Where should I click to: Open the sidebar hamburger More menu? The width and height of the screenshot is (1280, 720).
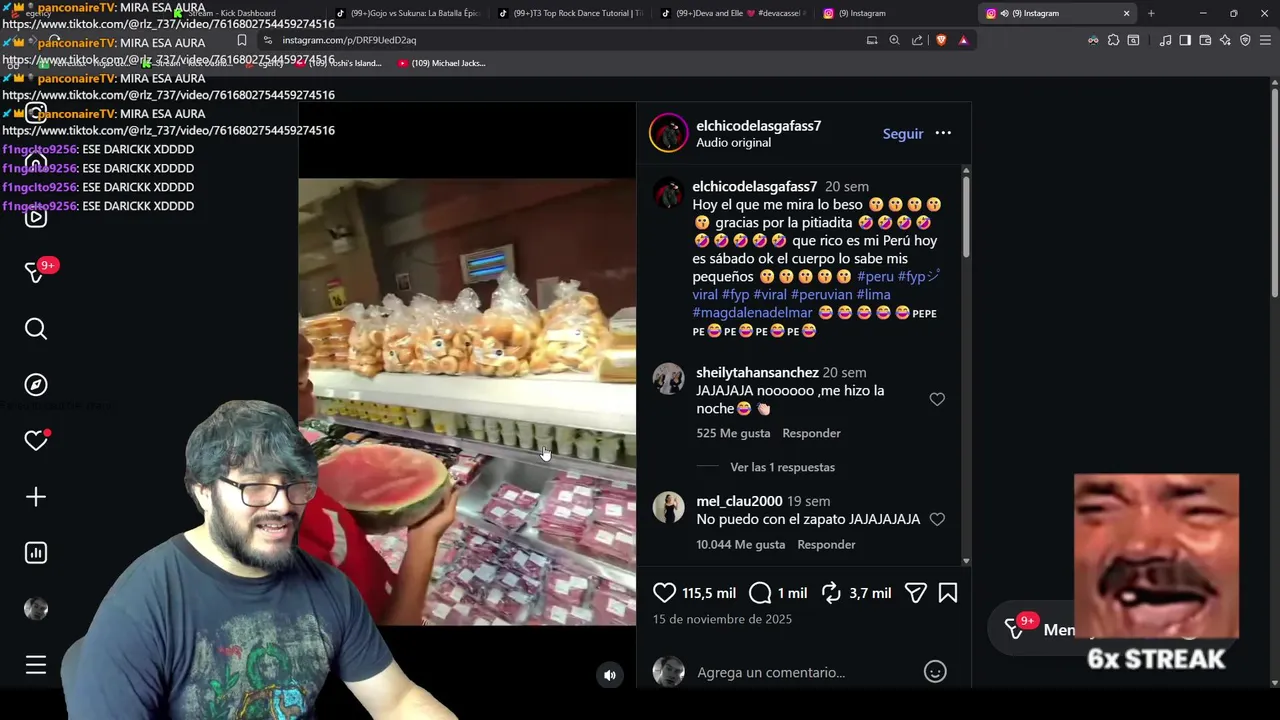coord(36,665)
